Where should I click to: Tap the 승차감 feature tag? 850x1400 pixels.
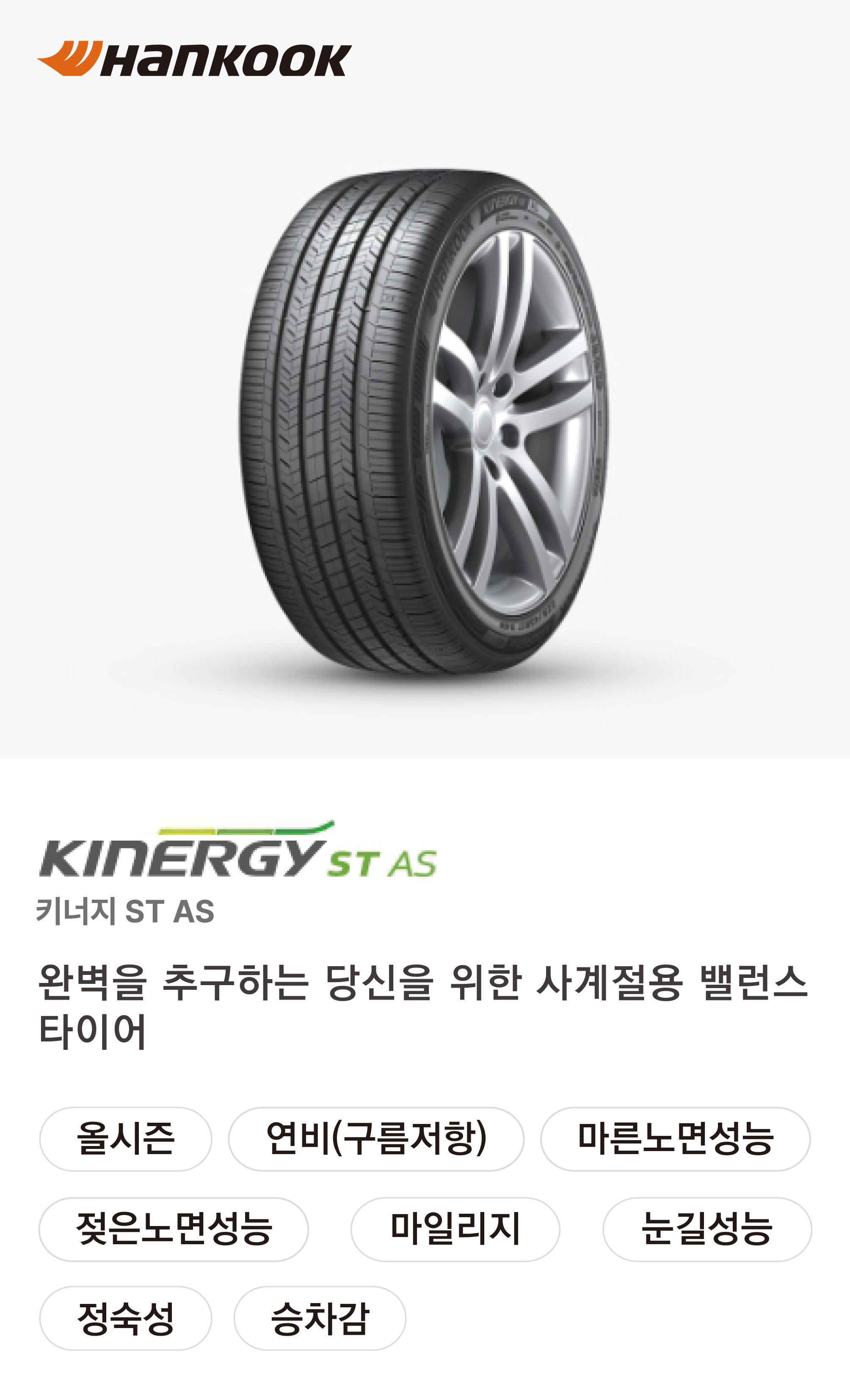point(320,1318)
